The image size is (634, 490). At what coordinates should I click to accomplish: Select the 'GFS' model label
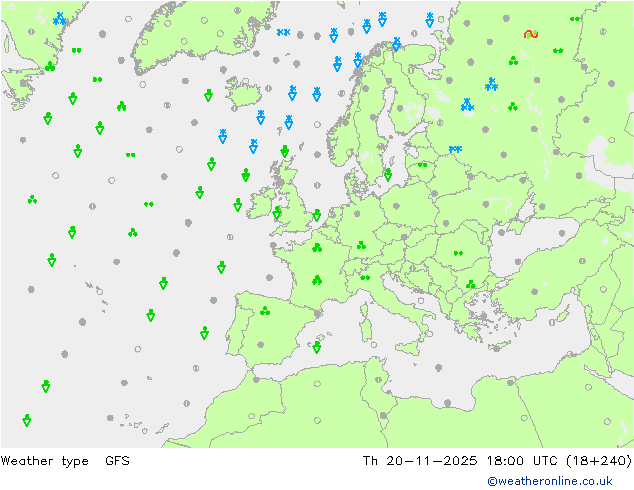[117, 460]
